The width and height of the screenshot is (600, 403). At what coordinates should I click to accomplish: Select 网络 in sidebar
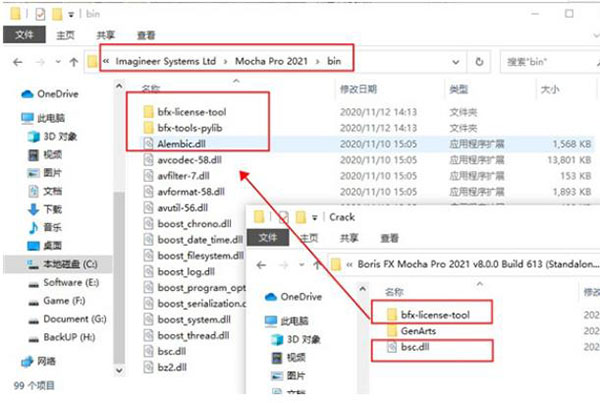(38, 361)
